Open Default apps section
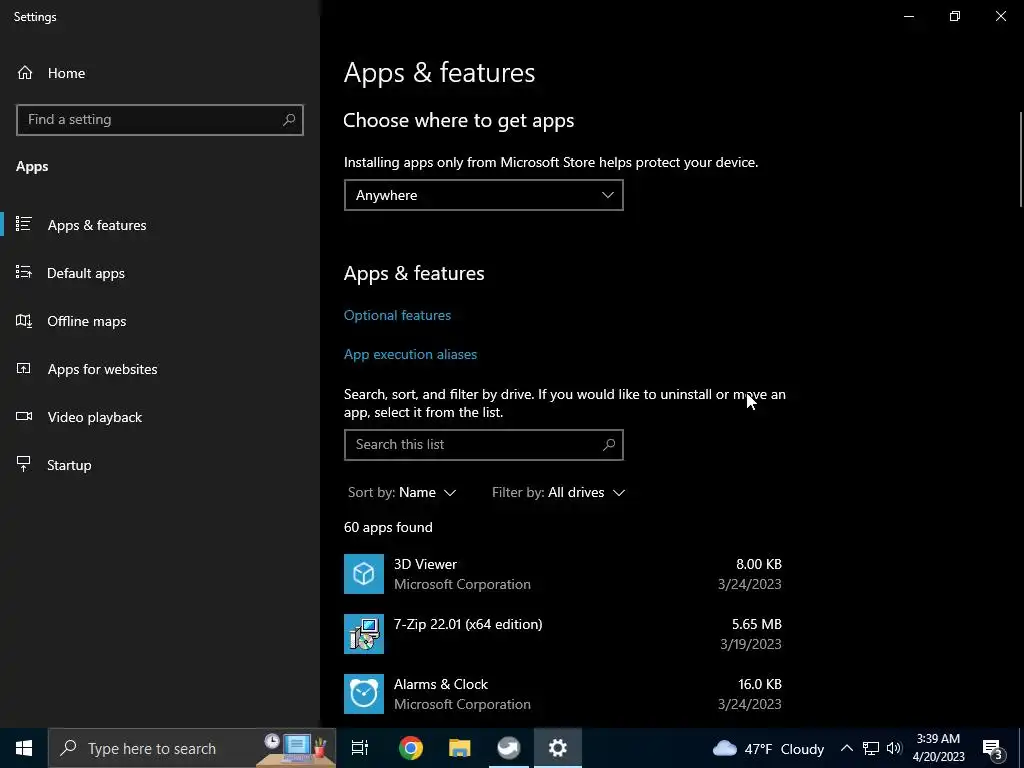1024x768 pixels. 86,273
